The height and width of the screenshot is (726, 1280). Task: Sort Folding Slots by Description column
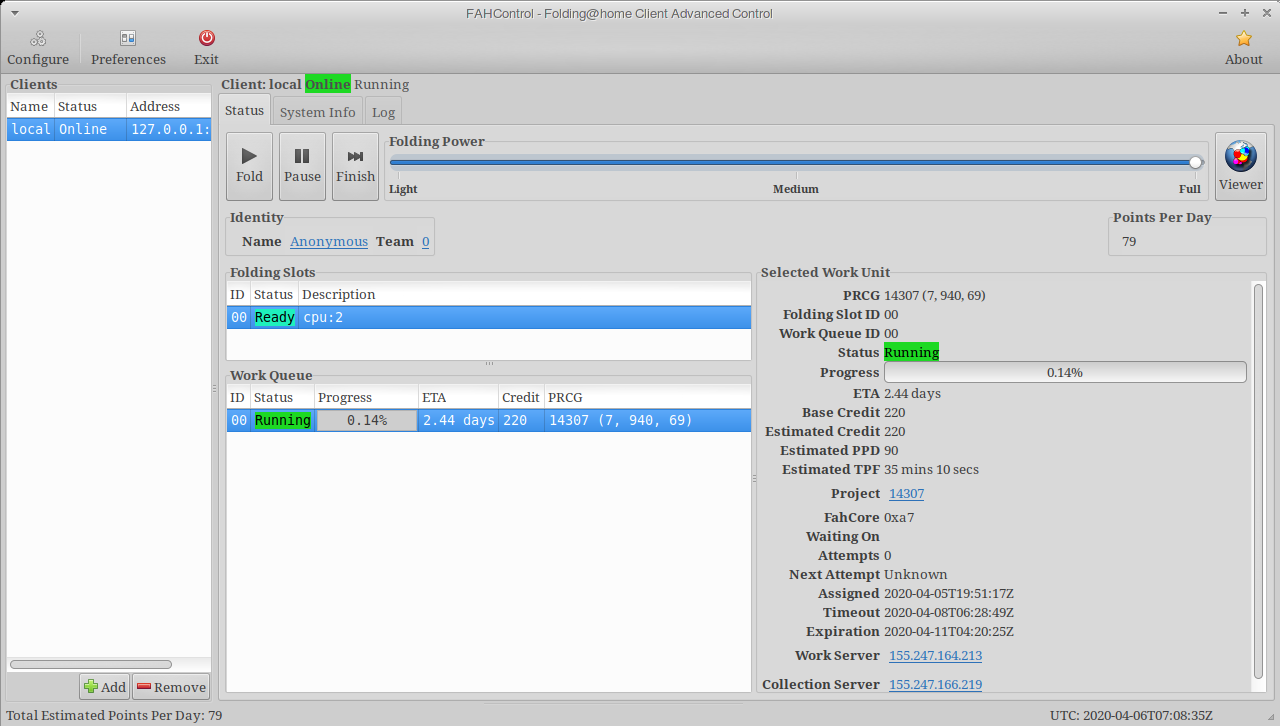[524, 294]
